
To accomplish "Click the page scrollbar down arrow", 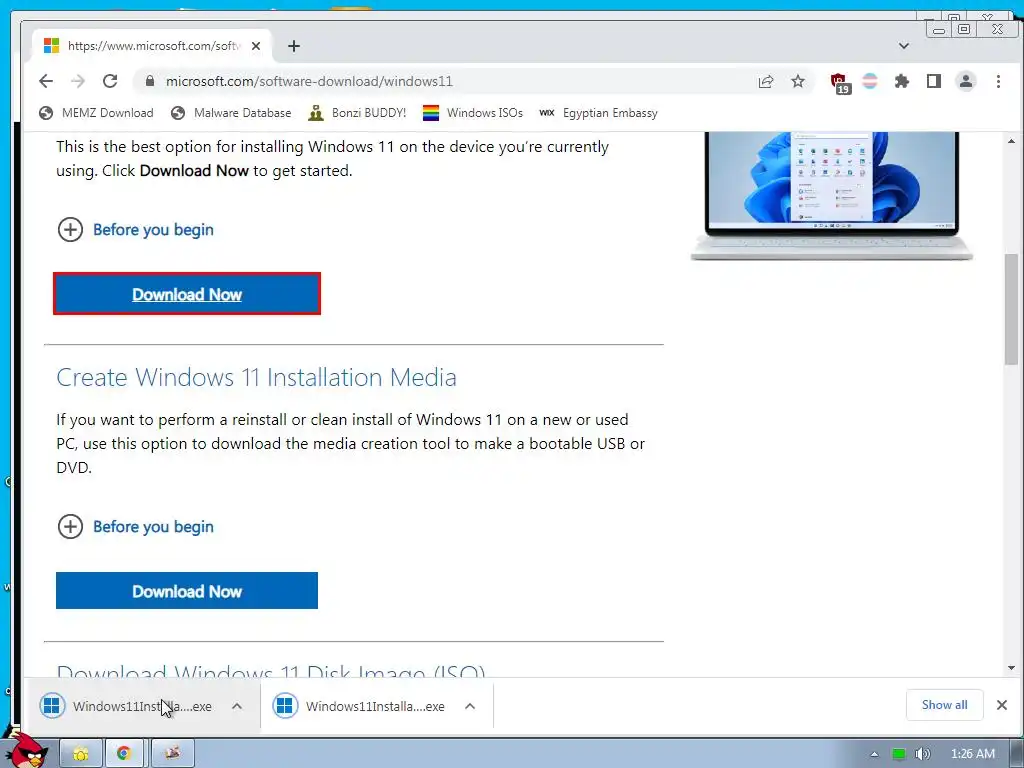I will 1012,668.
